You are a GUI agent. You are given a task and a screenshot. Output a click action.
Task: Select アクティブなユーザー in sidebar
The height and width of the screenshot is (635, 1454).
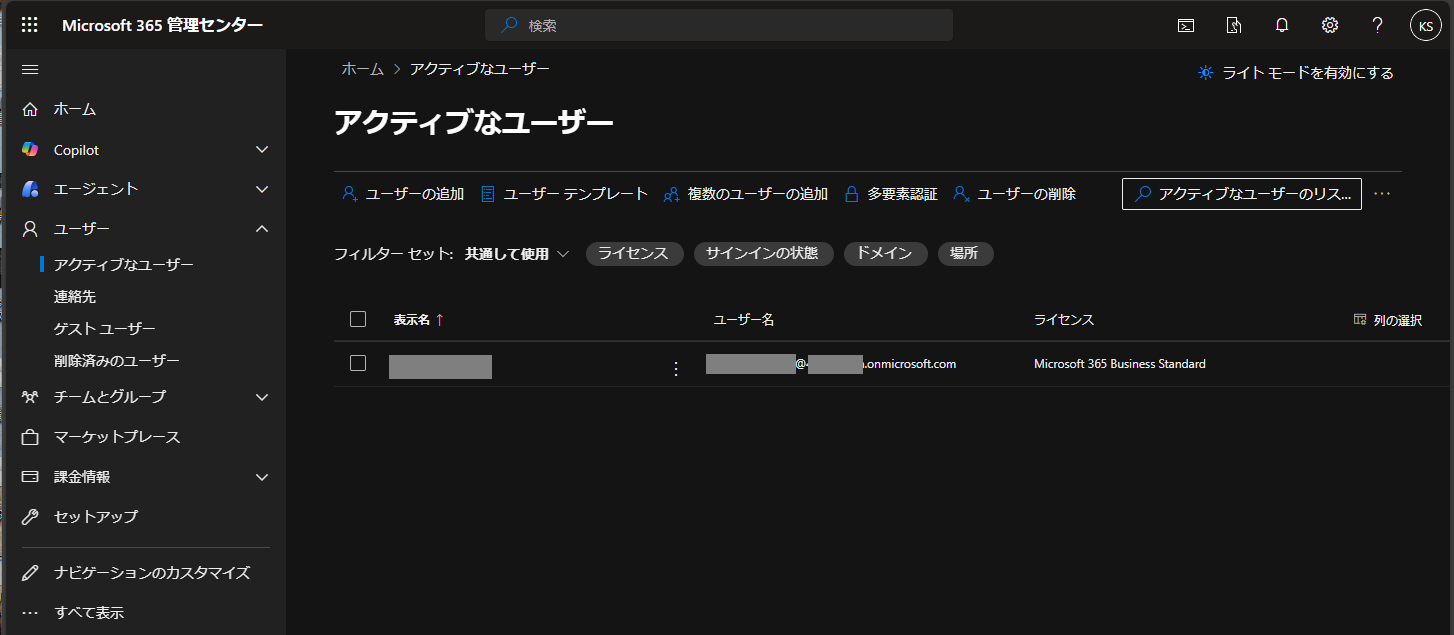pyautogui.click(x=124, y=265)
